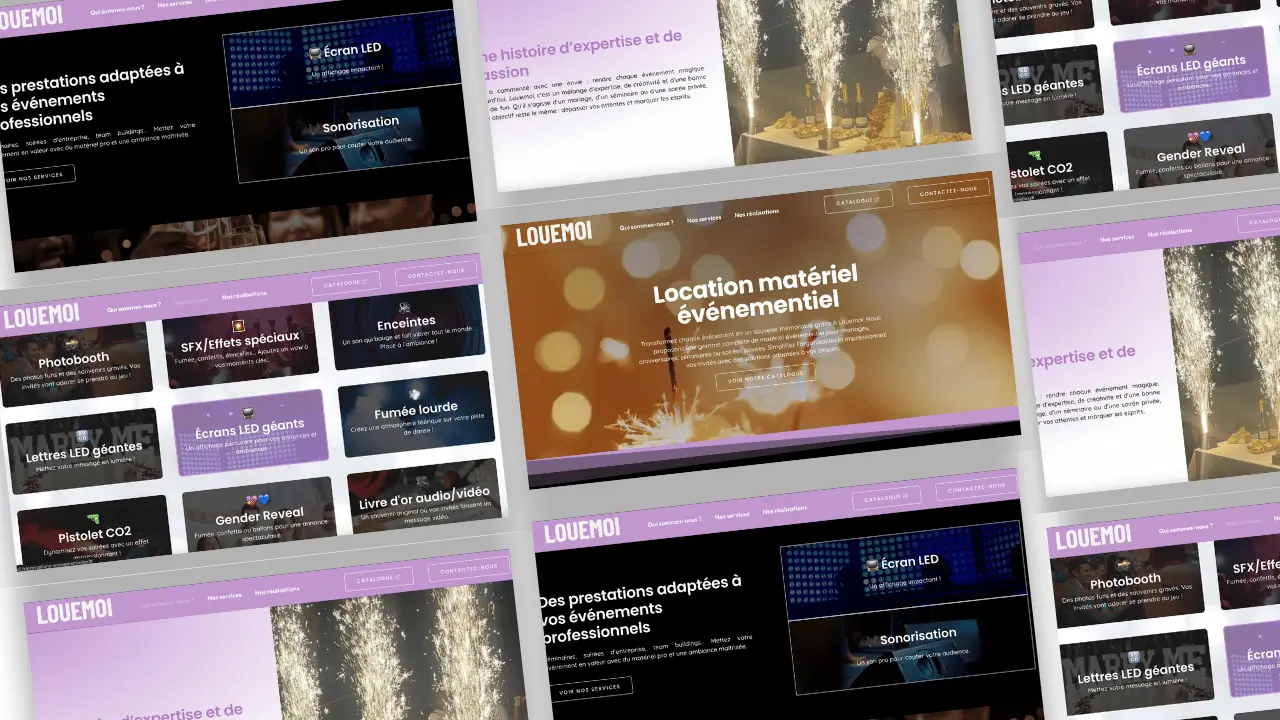Image resolution: width=1280 pixels, height=720 pixels.
Task: Open the "Nos services" navigation link
Action: 703,220
